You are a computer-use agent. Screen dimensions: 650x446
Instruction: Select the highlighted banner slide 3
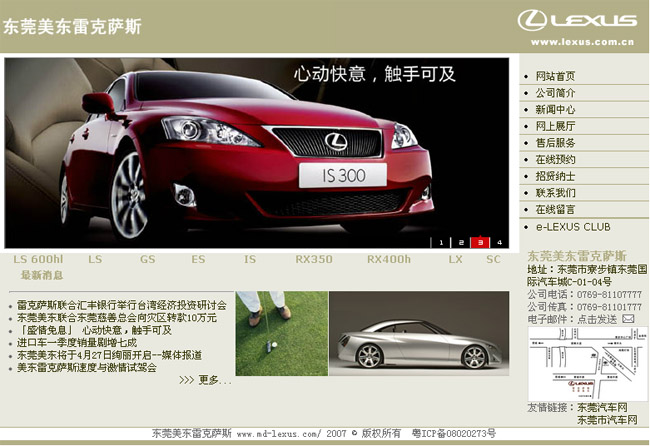(x=480, y=242)
